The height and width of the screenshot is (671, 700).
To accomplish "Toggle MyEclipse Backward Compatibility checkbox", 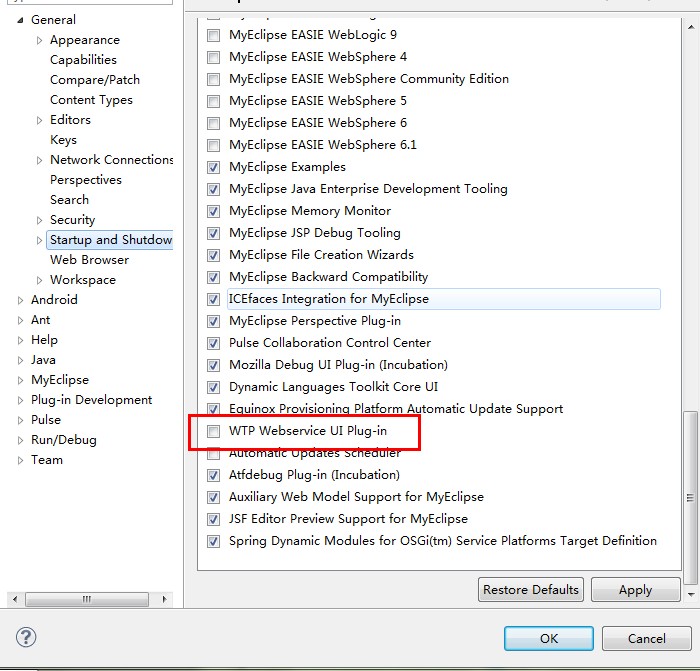I will pos(213,277).
